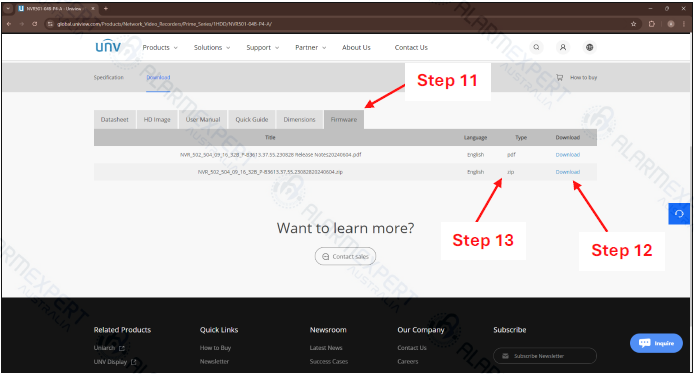Open About Us page
The image size is (694, 374).
(356, 47)
